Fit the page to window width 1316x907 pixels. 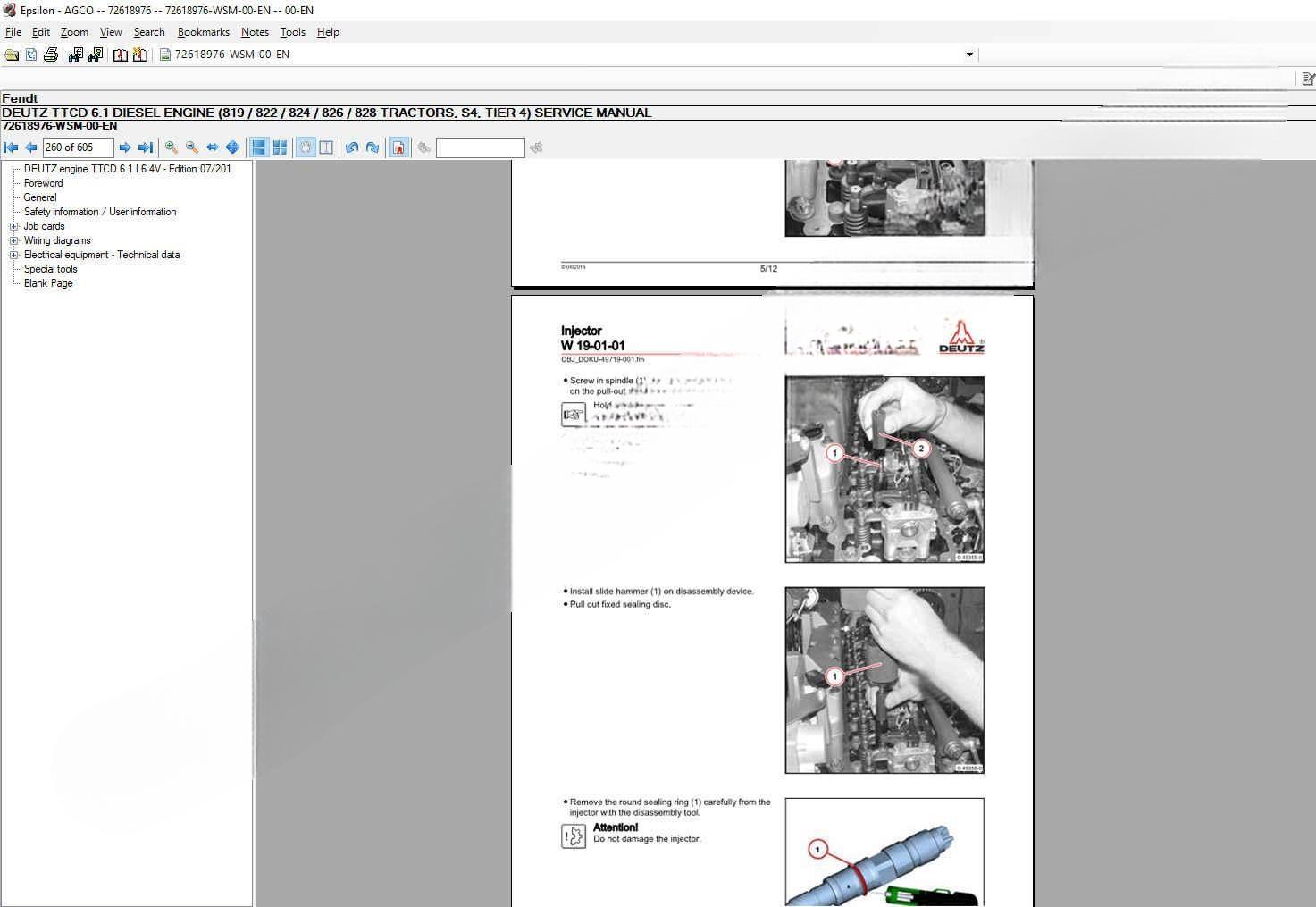[x=213, y=147]
